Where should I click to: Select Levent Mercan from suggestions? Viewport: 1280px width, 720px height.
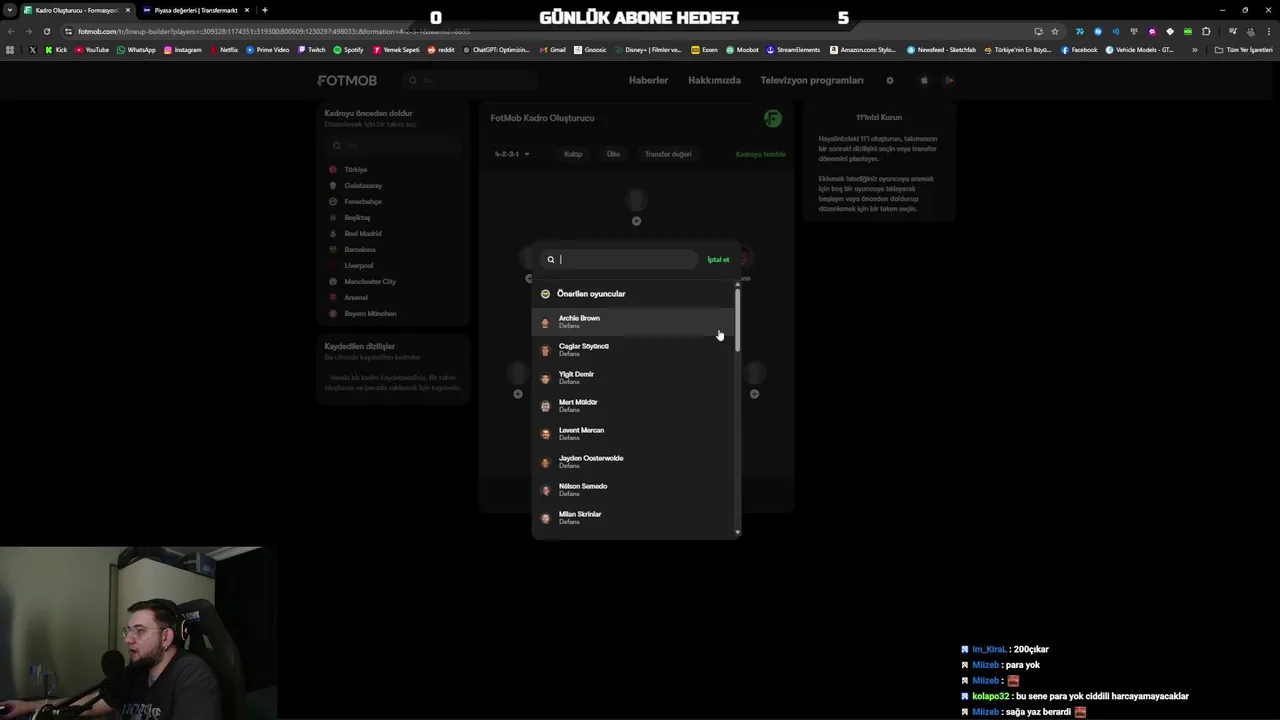(x=634, y=434)
